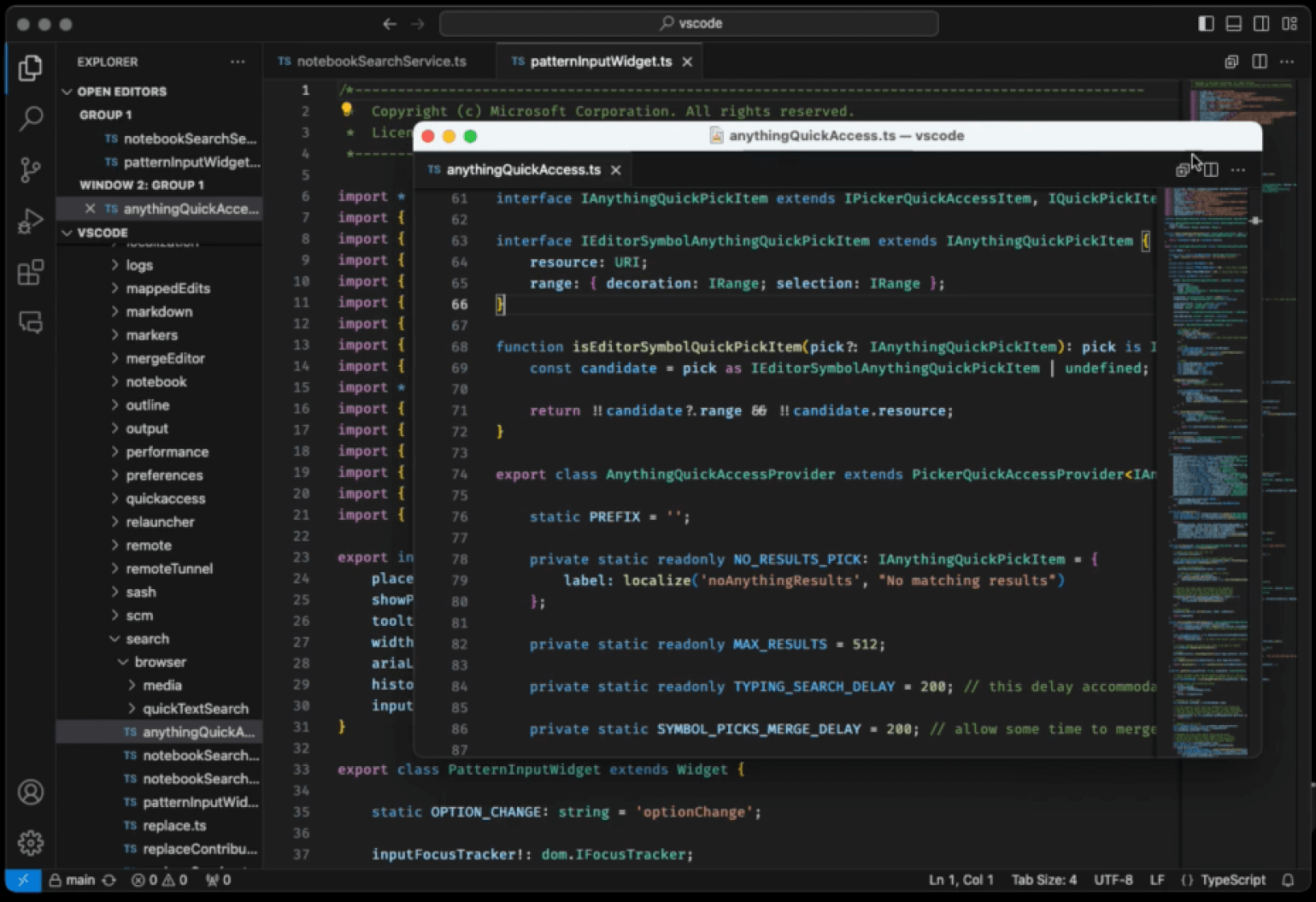Click split editor right in main window
This screenshot has width=1316, height=902.
[x=1260, y=62]
